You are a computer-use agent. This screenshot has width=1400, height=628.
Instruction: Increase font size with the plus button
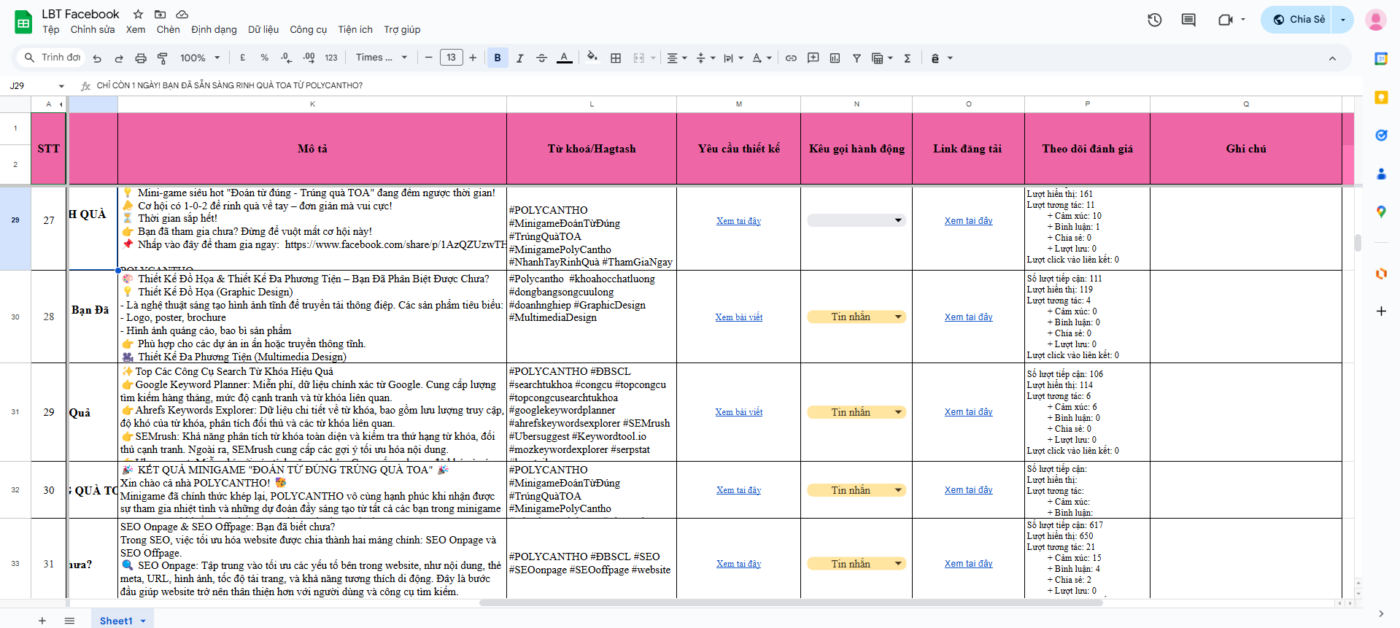473,58
